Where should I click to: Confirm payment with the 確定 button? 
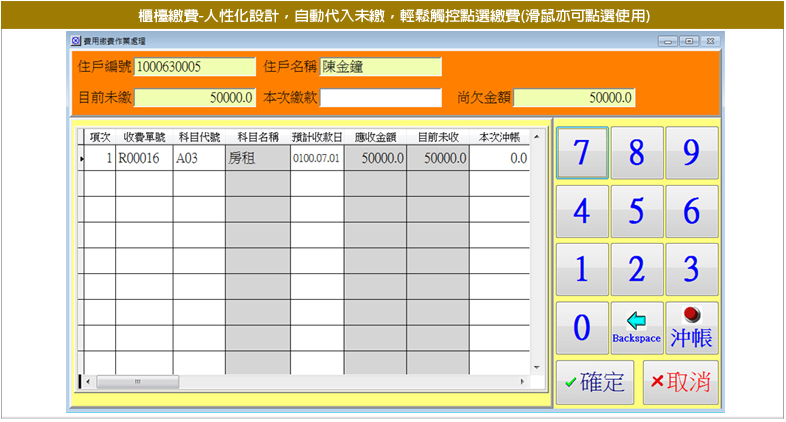(595, 383)
